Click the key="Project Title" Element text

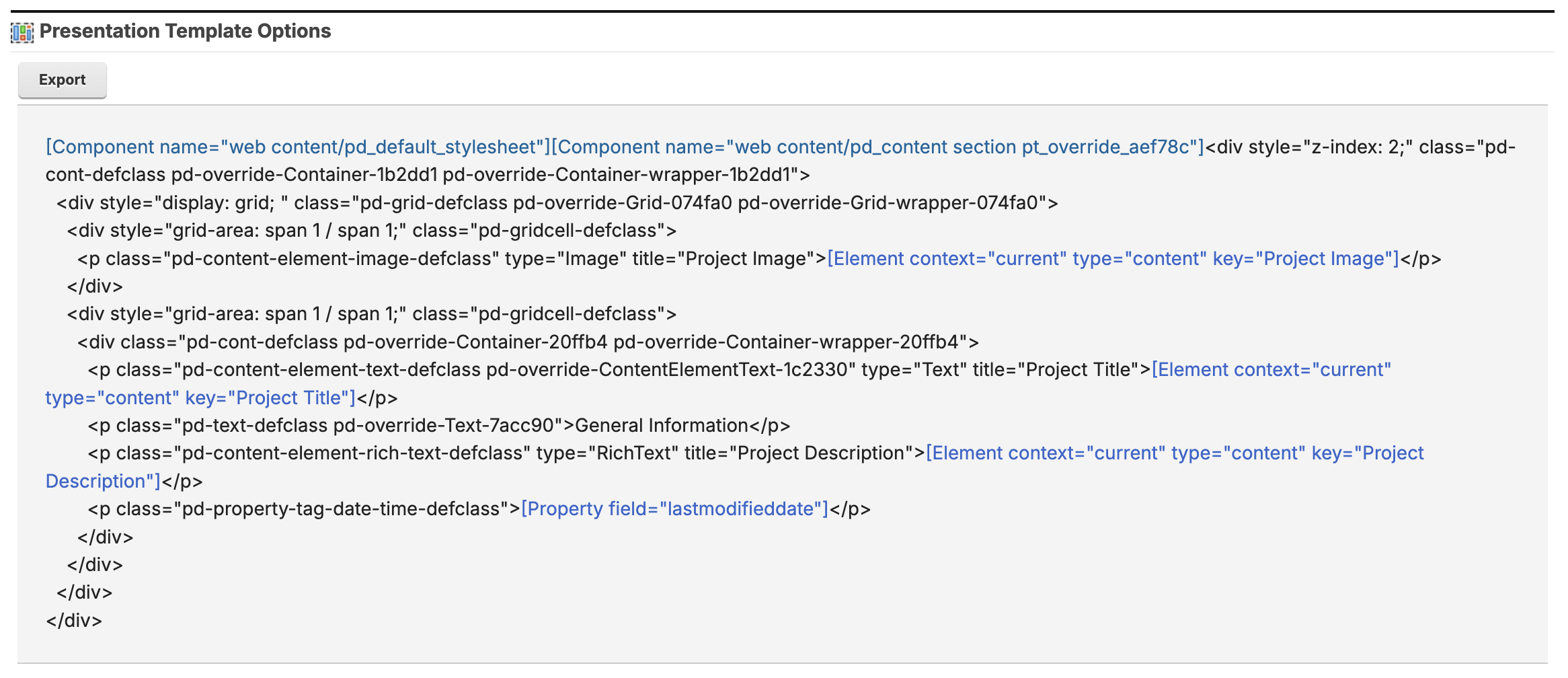(x=270, y=398)
